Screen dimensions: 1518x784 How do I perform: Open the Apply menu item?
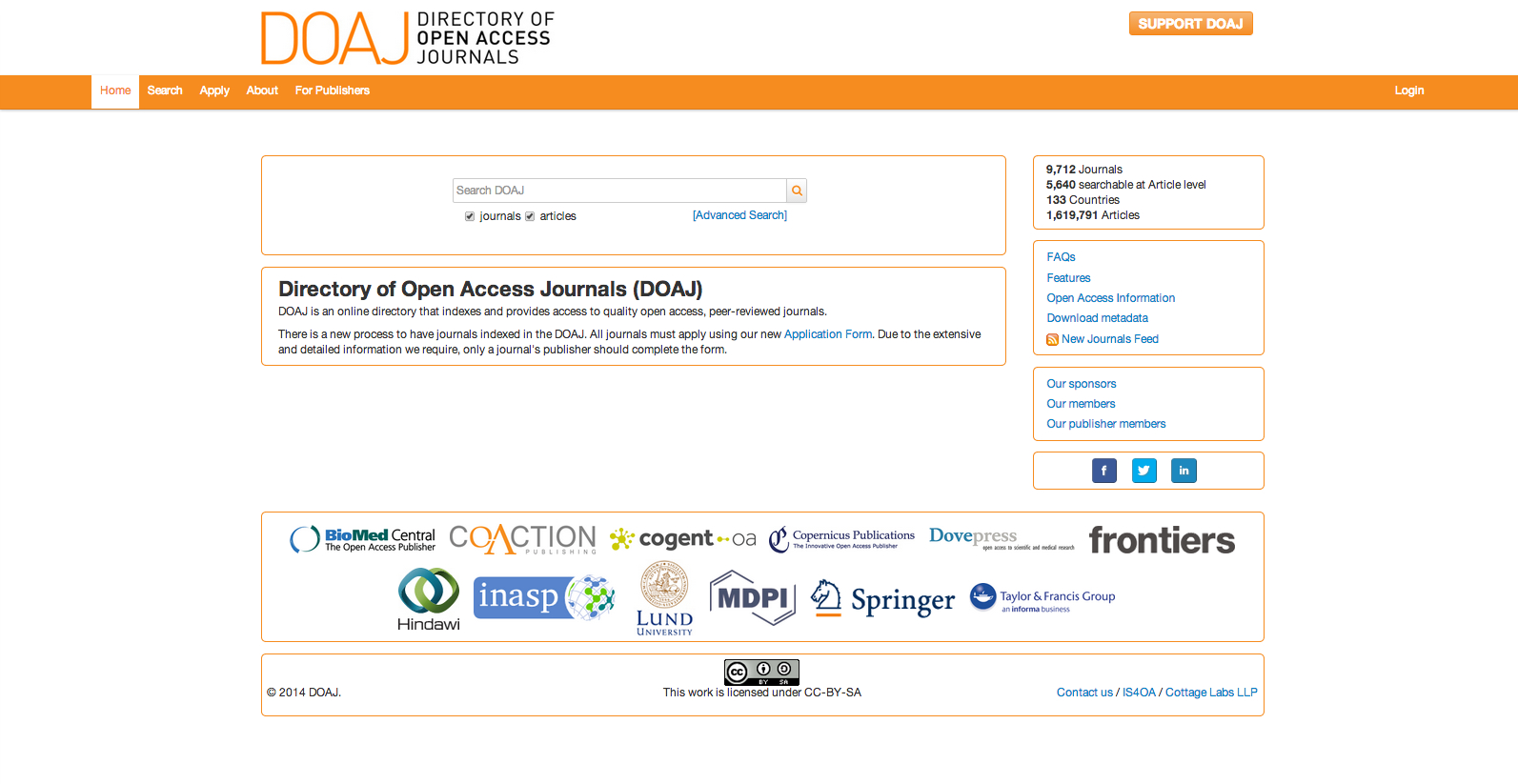(214, 91)
